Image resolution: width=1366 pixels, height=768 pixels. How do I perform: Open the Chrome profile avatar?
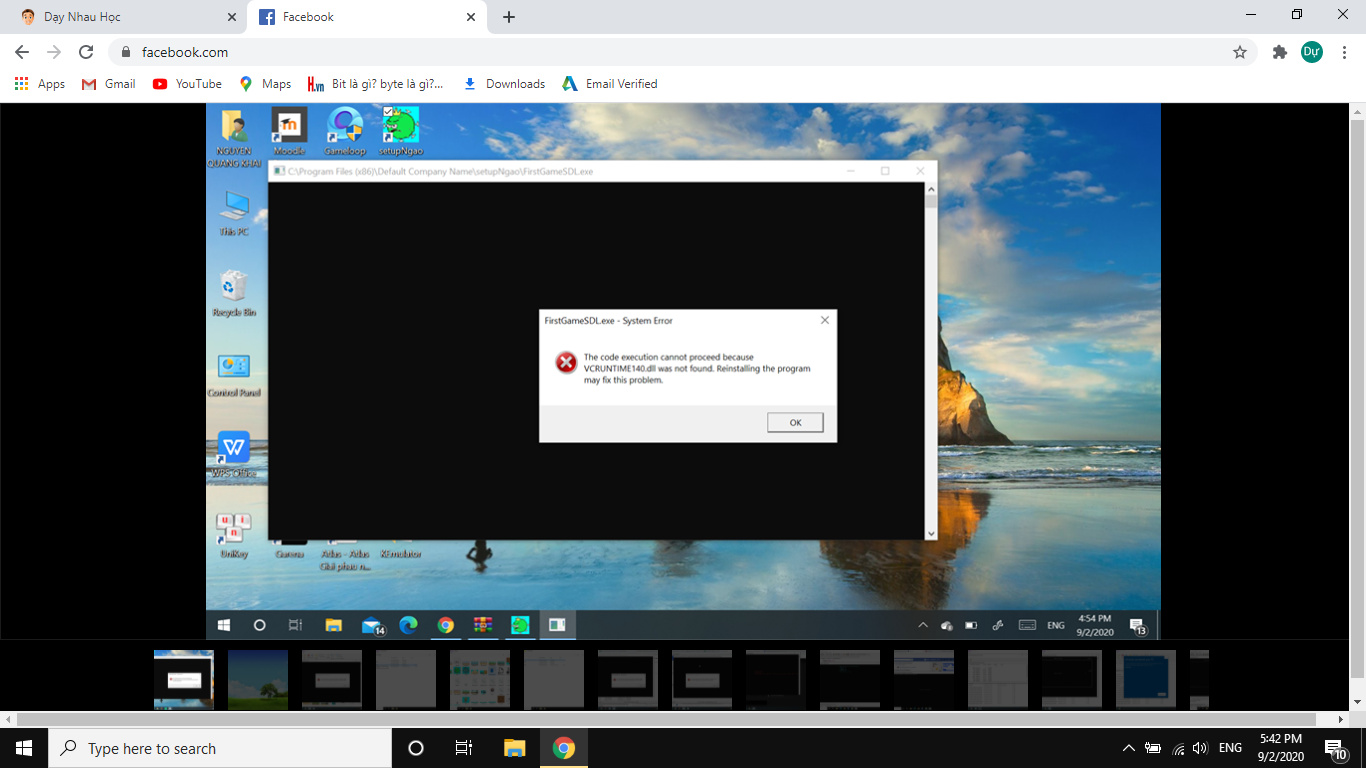(1311, 52)
